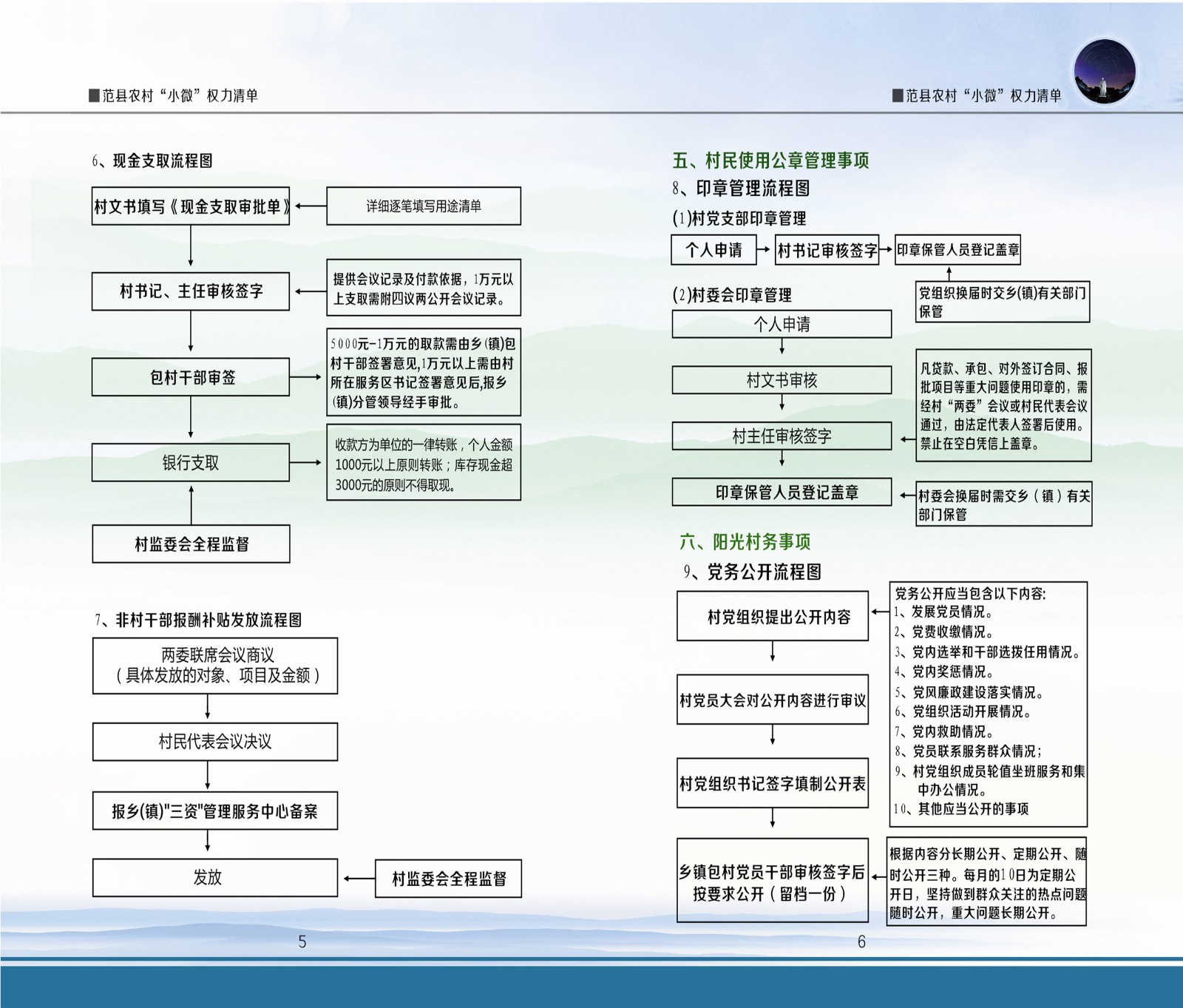This screenshot has width=1183, height=1008.
Task: Click wide box 个人申请 under 村委会印章管理
Action: [x=782, y=324]
